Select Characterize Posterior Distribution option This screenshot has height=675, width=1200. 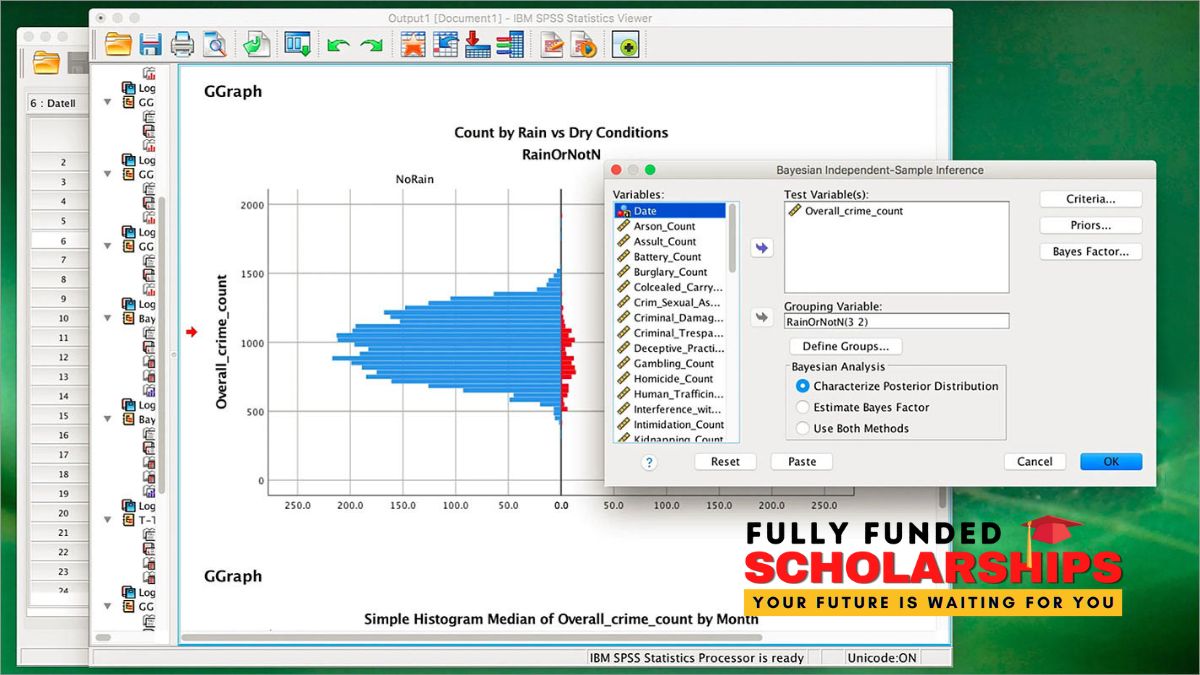click(x=897, y=386)
